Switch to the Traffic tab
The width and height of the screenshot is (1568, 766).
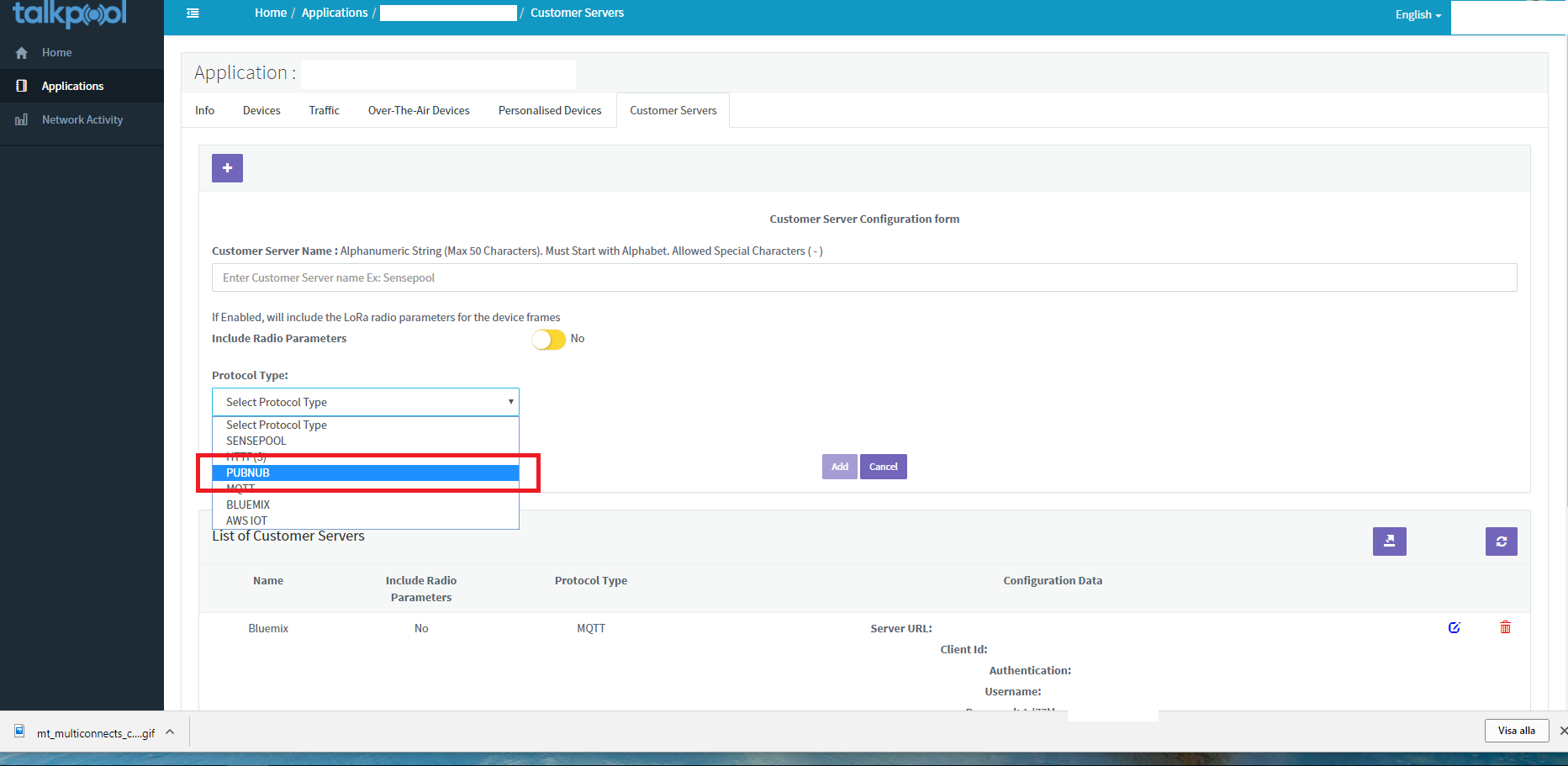324,110
